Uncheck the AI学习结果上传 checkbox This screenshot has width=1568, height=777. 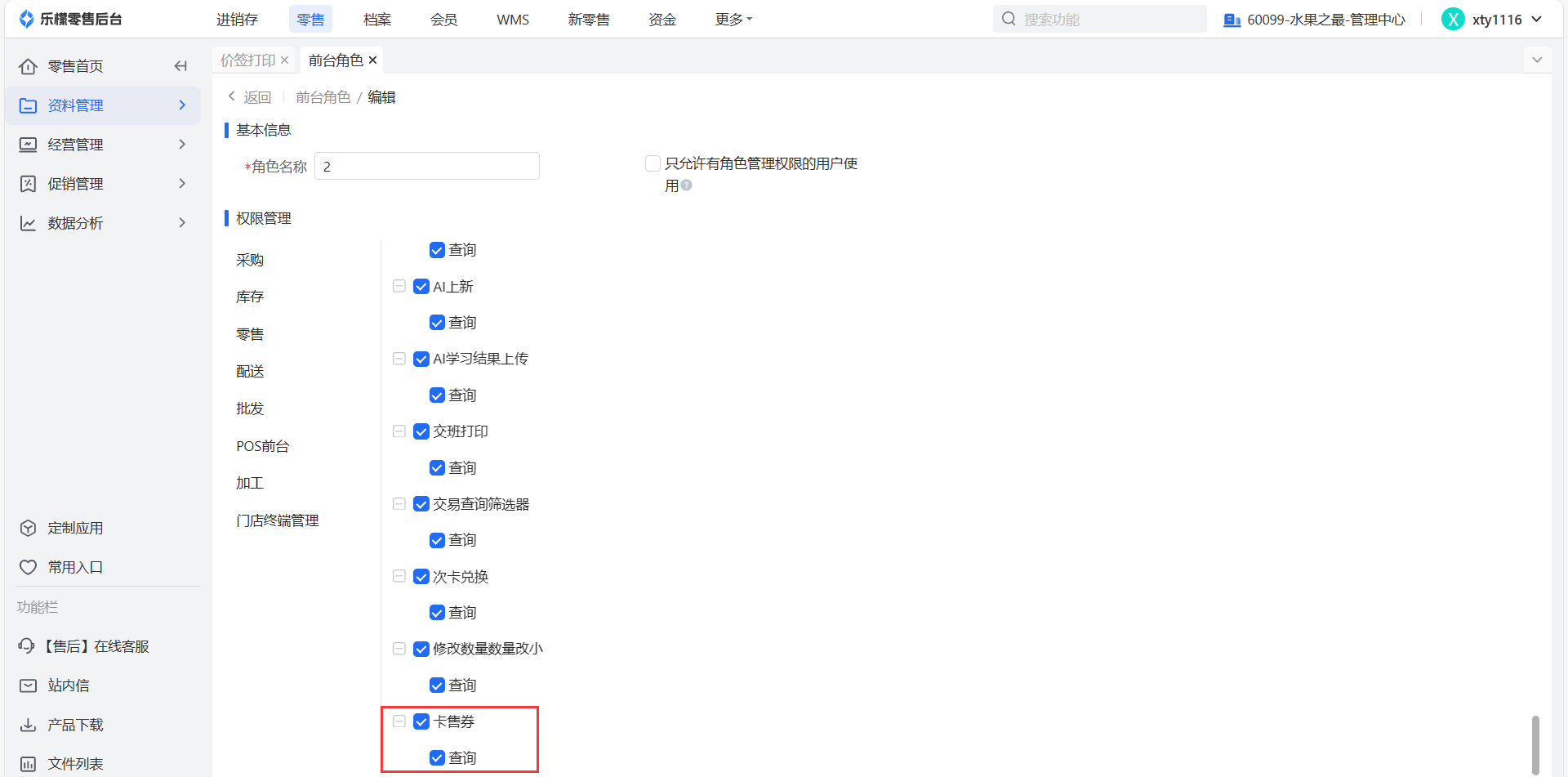(421, 359)
